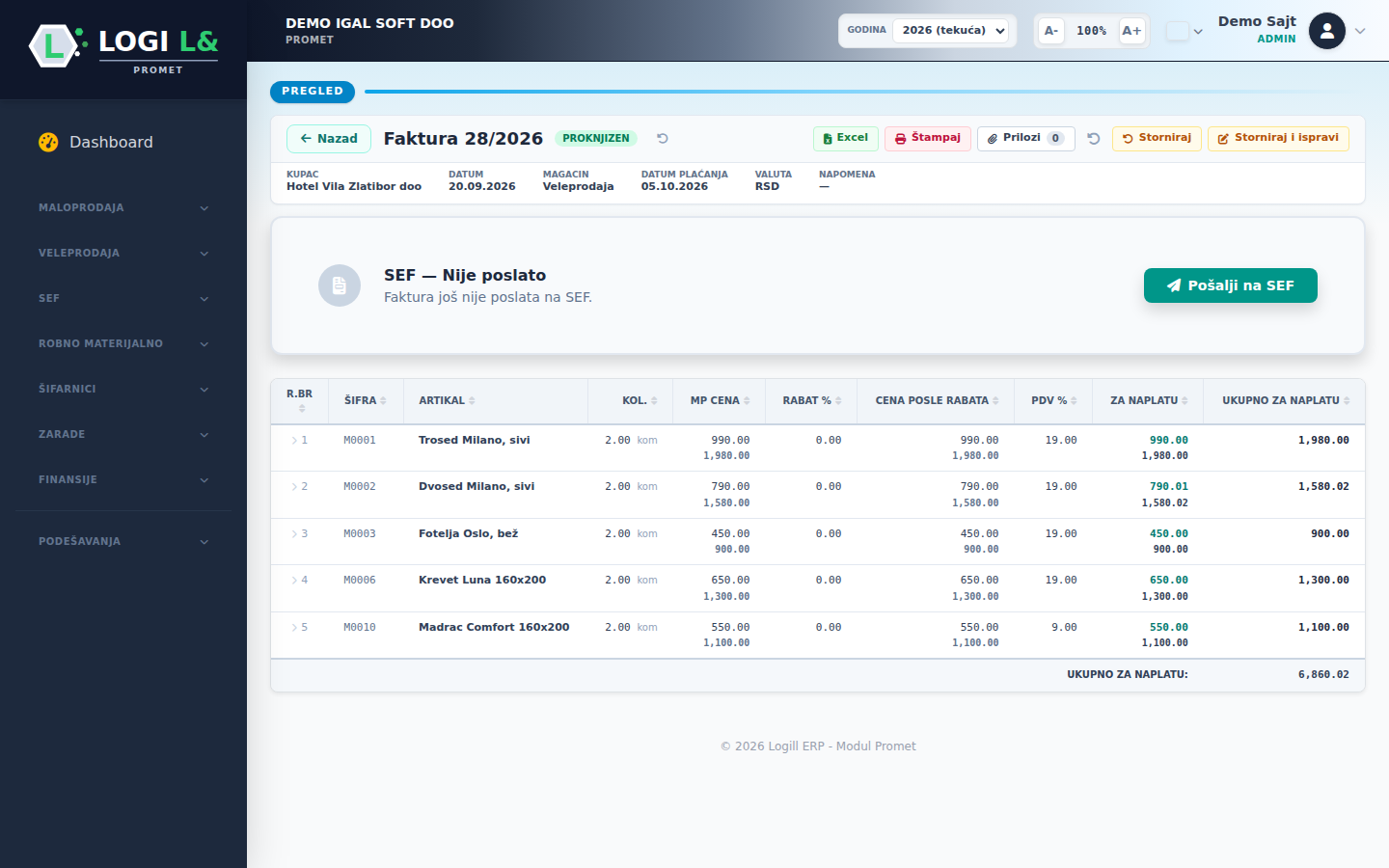
Task: Increase font size with A+ button
Action: click(x=1131, y=31)
